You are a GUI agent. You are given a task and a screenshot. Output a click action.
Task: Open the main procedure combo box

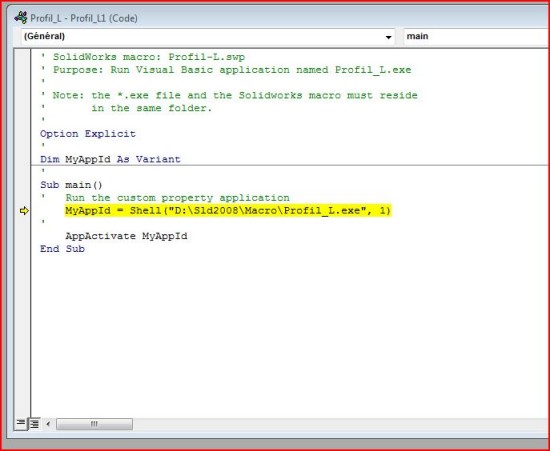pos(476,36)
